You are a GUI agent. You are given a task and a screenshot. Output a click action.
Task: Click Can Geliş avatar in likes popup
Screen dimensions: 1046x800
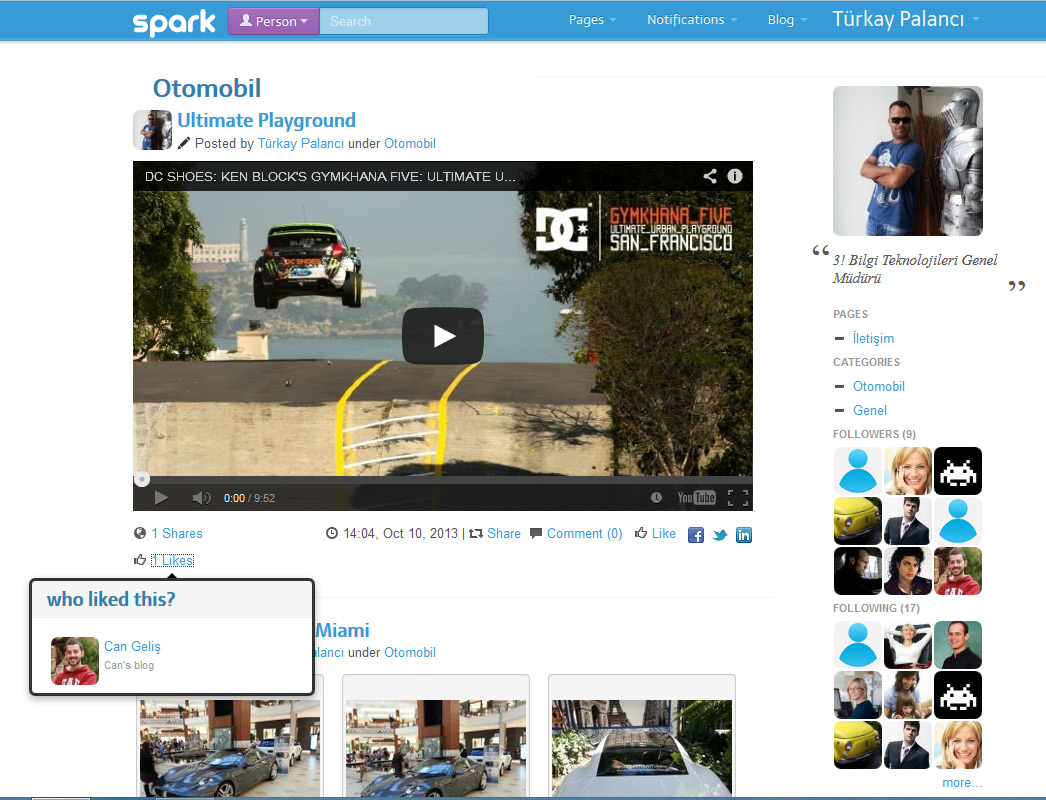(75, 661)
